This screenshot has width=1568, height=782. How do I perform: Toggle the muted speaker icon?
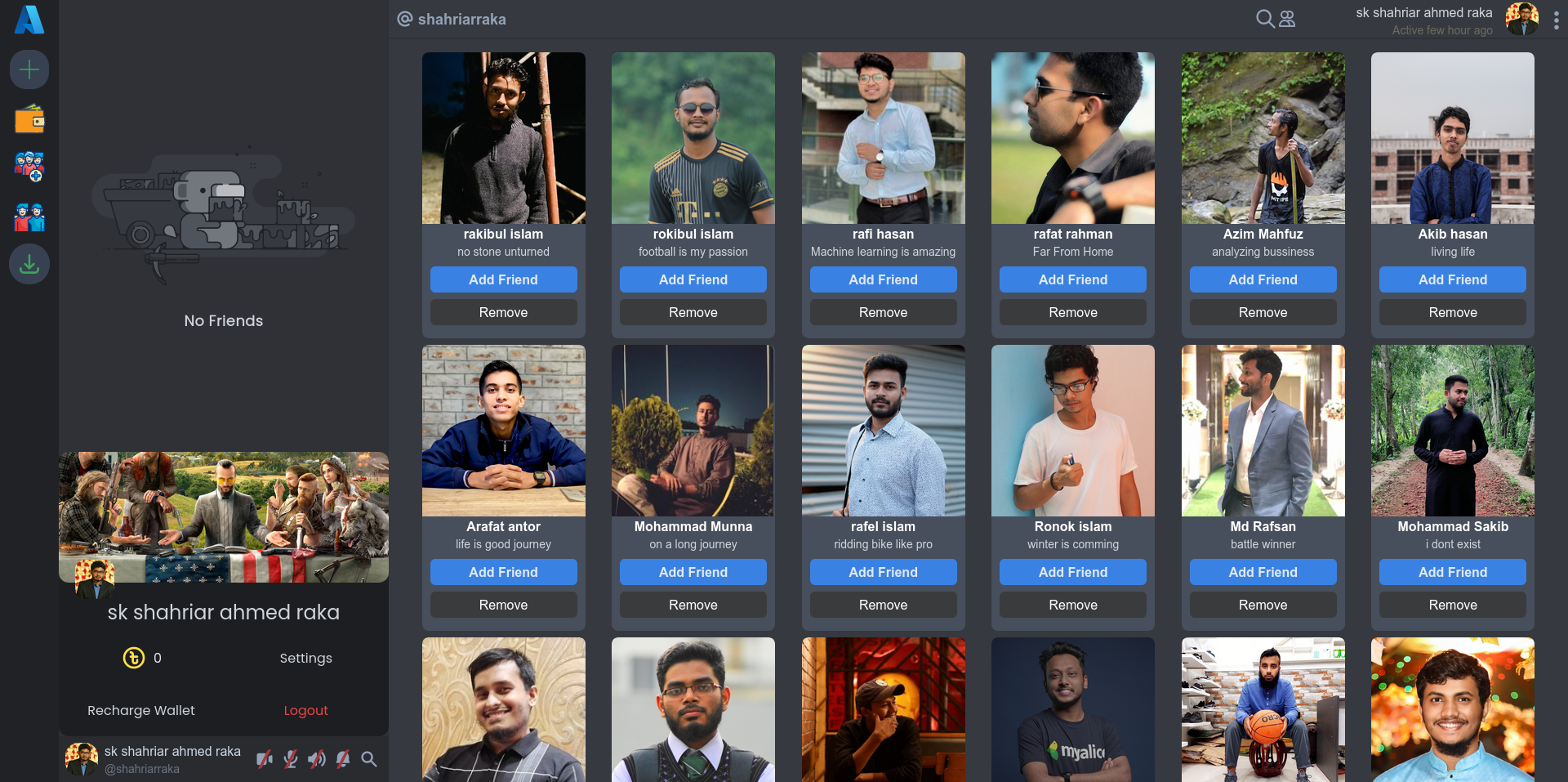coord(316,759)
